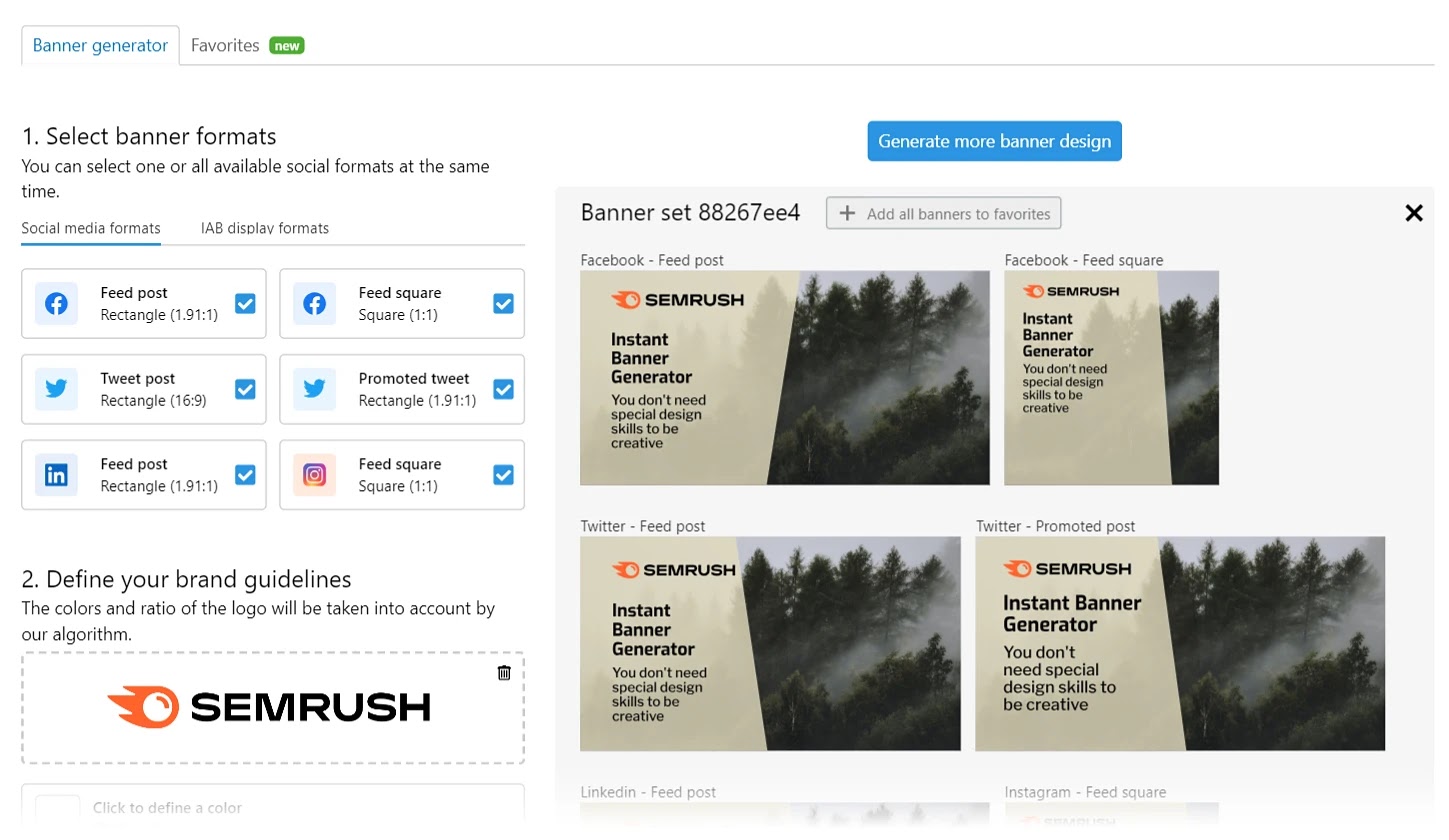Click the '1. Select banner formats' heading
The height and width of the screenshot is (840, 1449).
click(x=149, y=136)
